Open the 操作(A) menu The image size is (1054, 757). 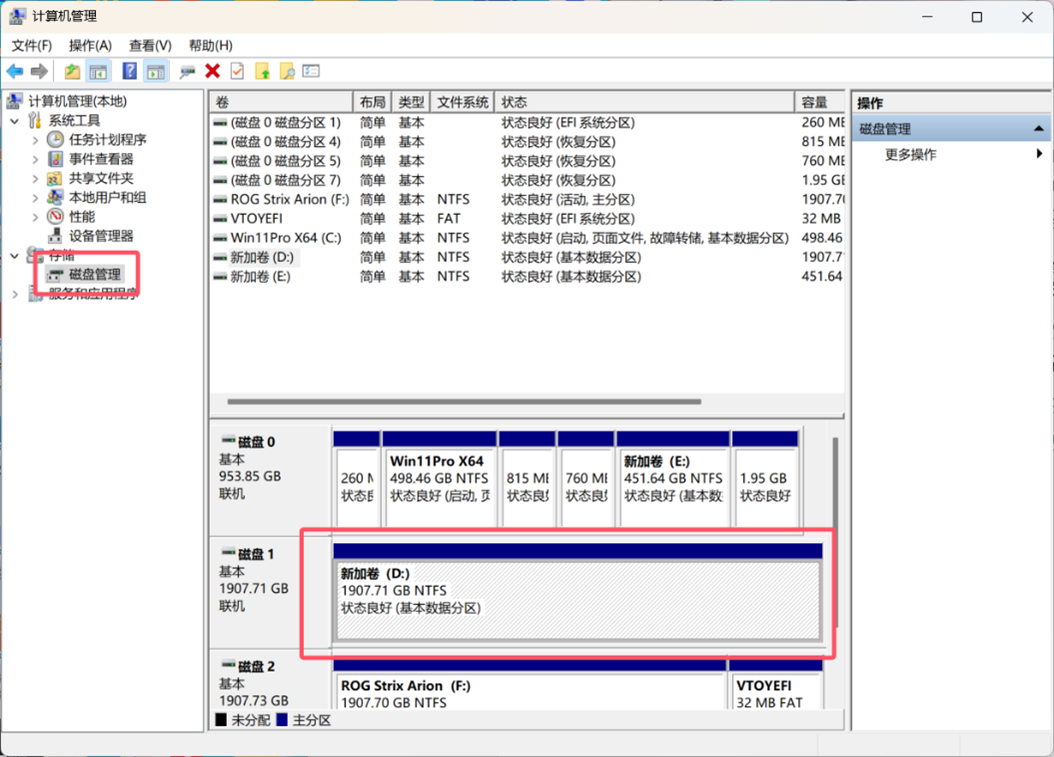point(90,46)
